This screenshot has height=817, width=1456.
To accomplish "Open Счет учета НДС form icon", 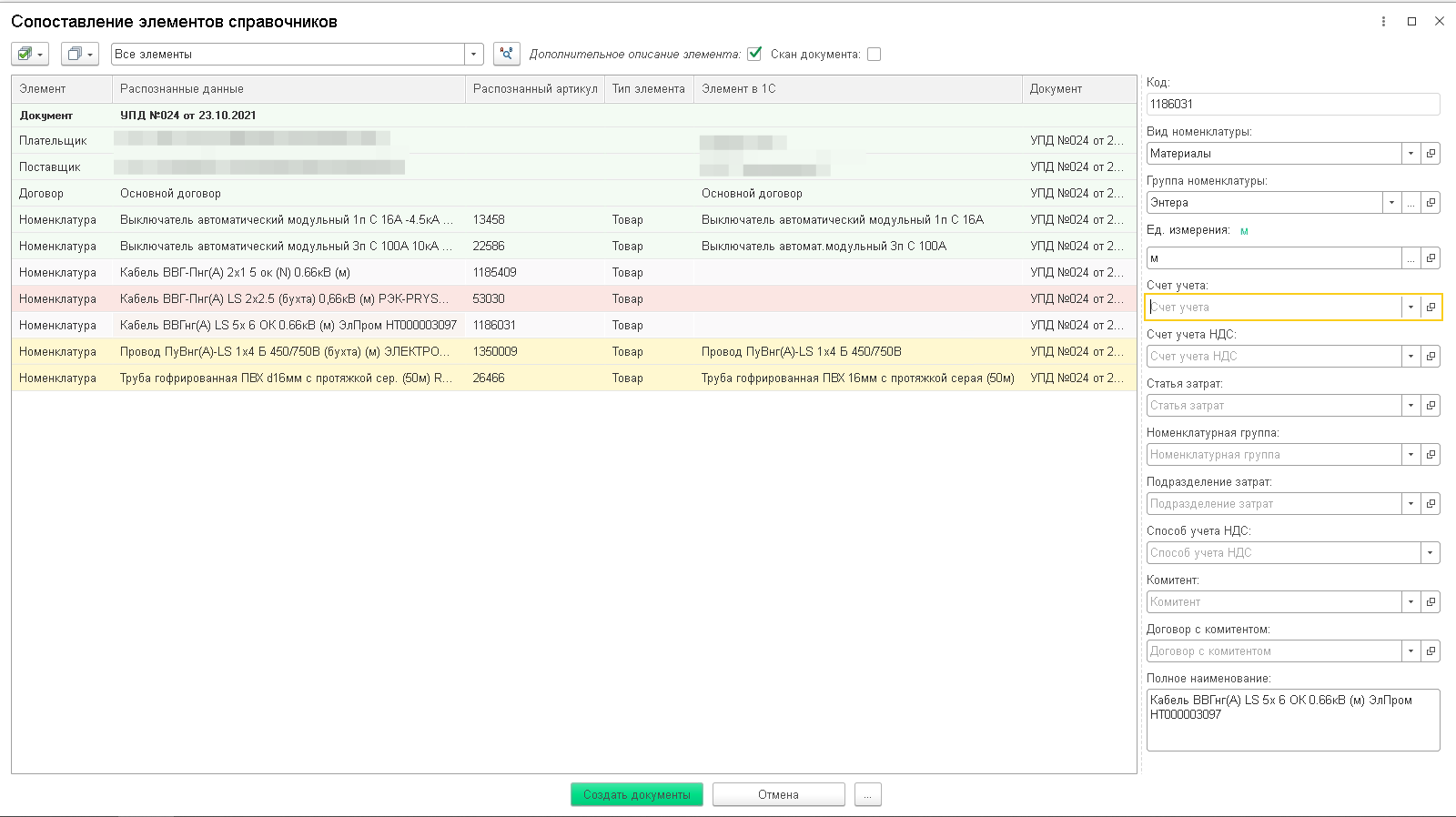I will click(x=1431, y=357).
